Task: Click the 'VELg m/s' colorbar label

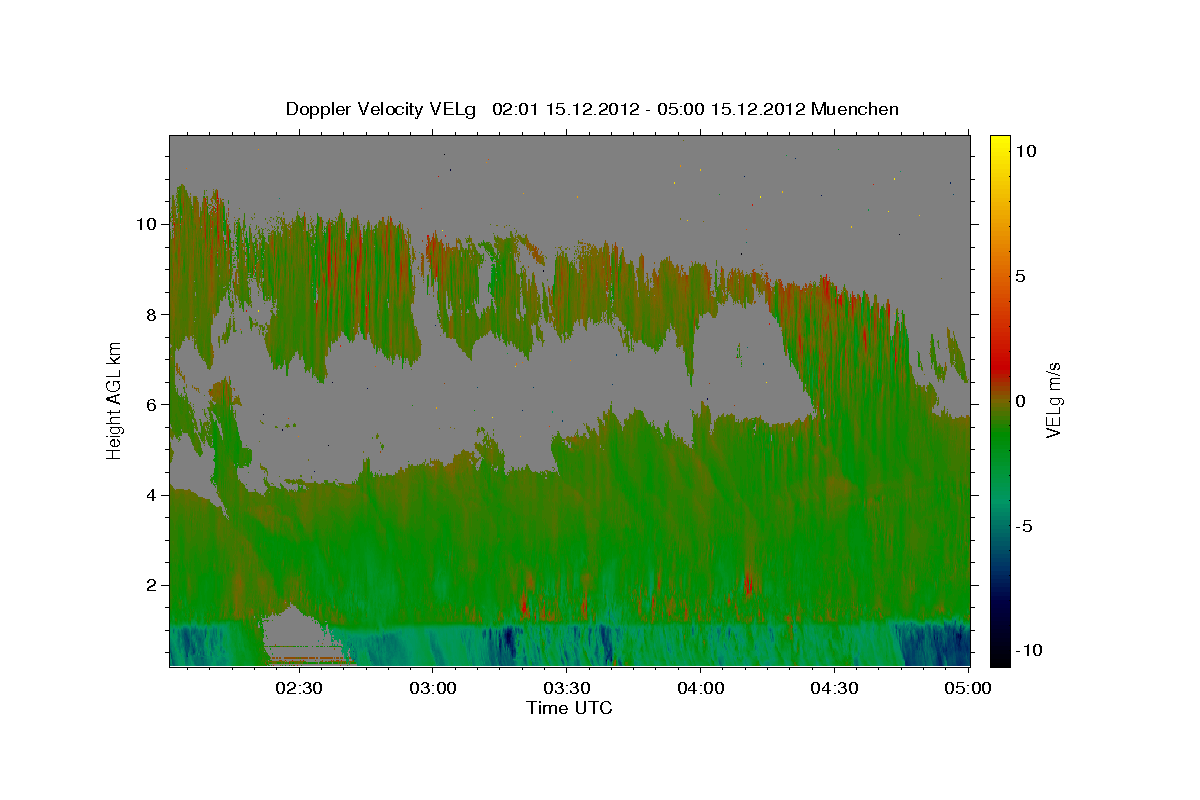Action: 1053,402
